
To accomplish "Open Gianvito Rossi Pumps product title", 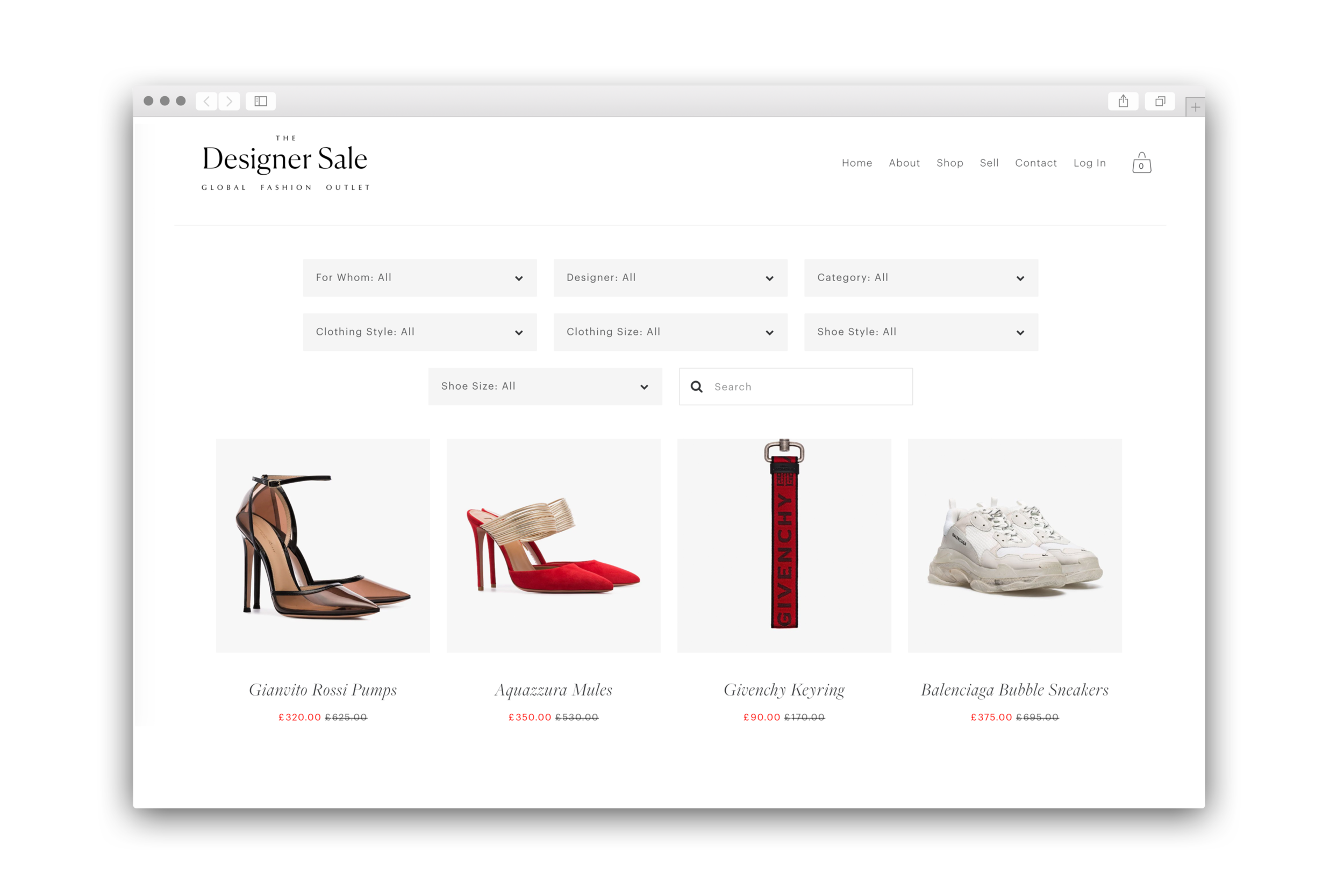I will (323, 690).
